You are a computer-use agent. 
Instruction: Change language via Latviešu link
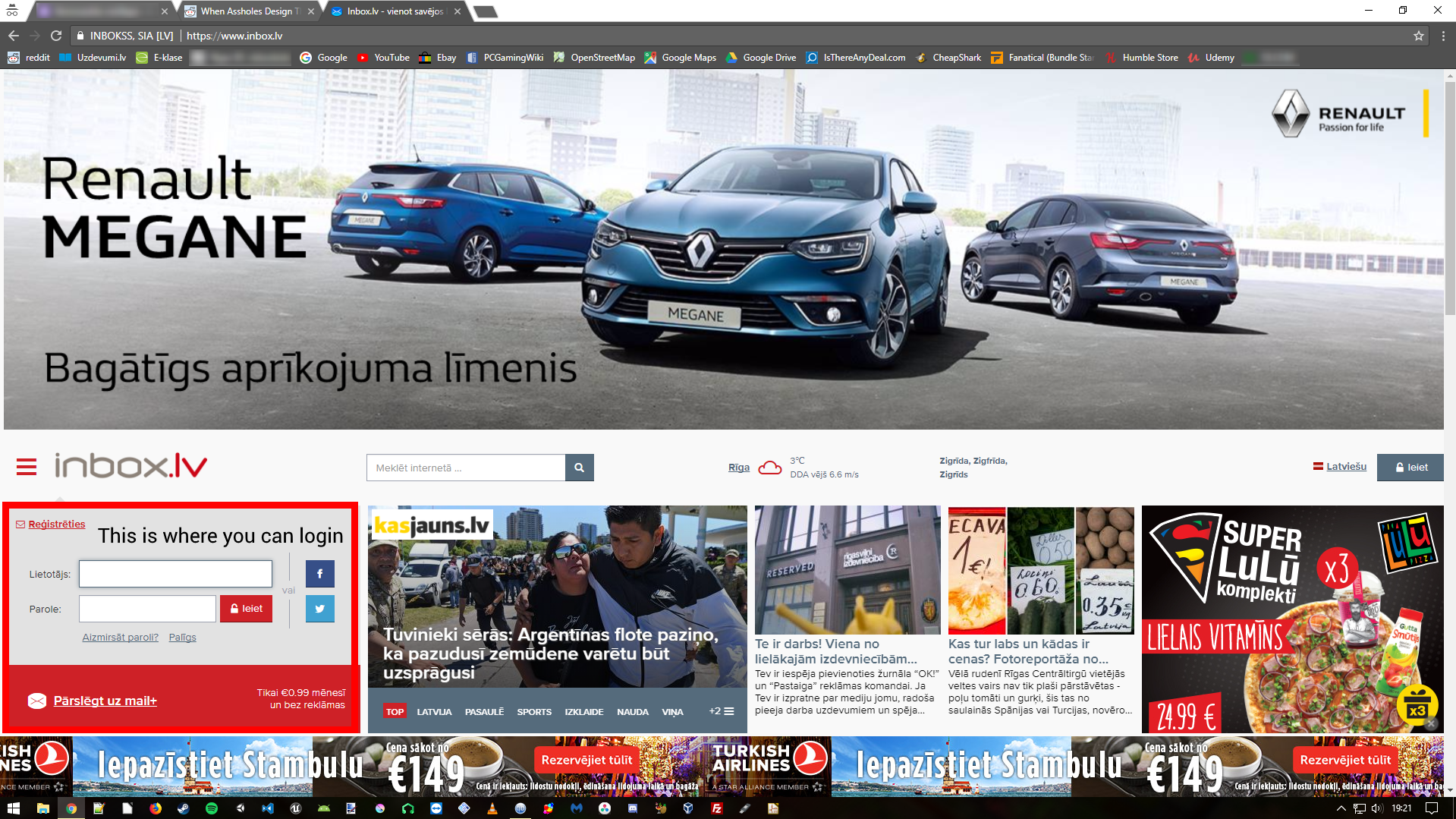coord(1346,467)
